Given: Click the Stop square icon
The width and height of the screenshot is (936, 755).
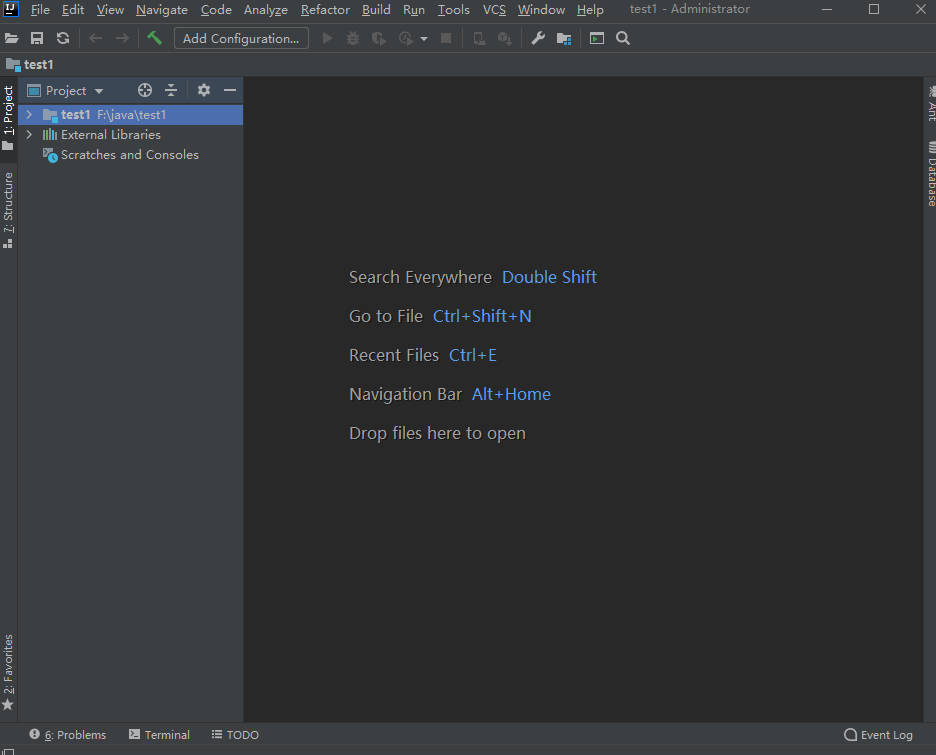Looking at the screenshot, I should 446,39.
